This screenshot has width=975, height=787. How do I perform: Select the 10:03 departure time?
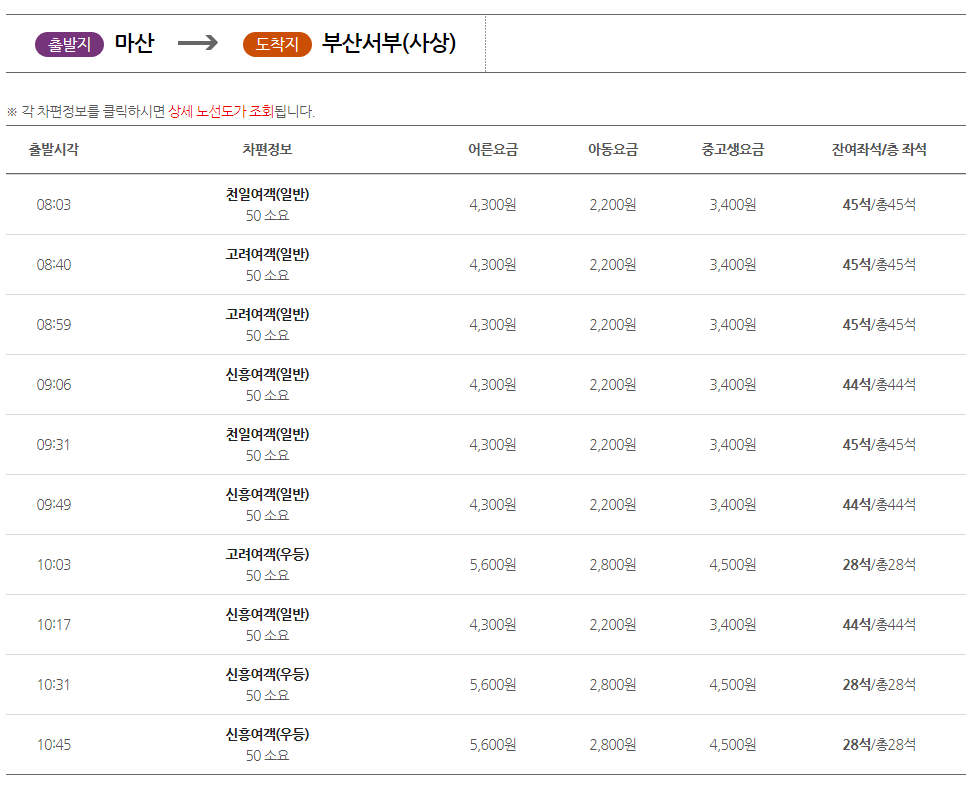[x=53, y=564]
